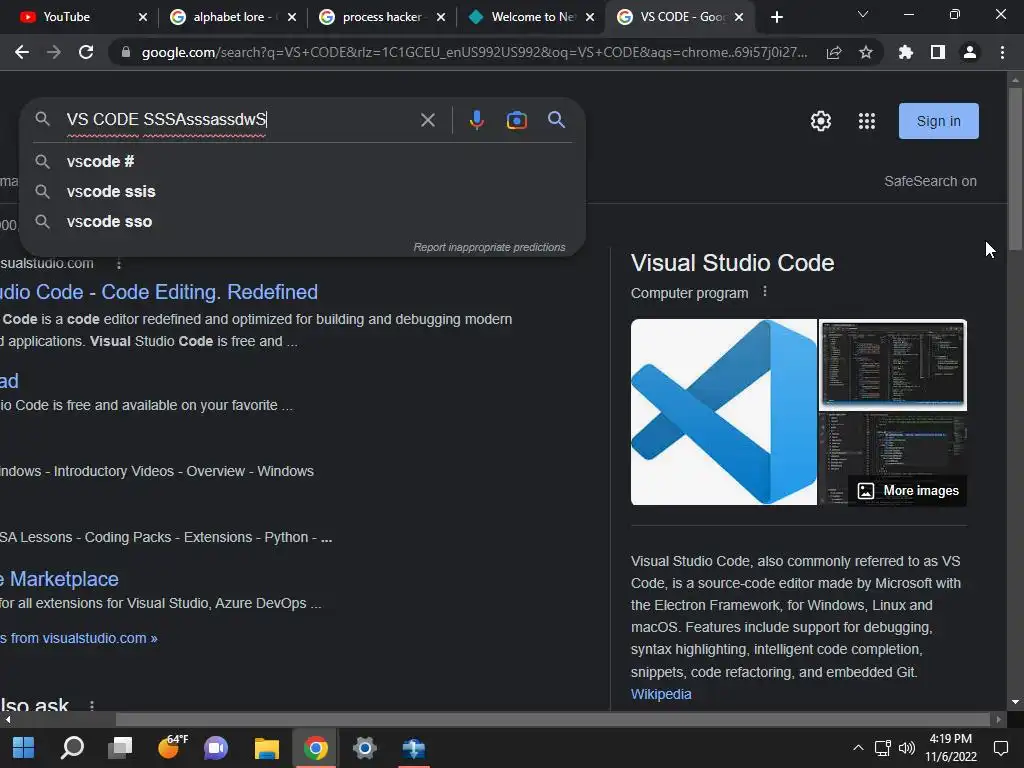Open 'from visualstudio.com »' more results link
1024x768 pixels.
(x=79, y=638)
